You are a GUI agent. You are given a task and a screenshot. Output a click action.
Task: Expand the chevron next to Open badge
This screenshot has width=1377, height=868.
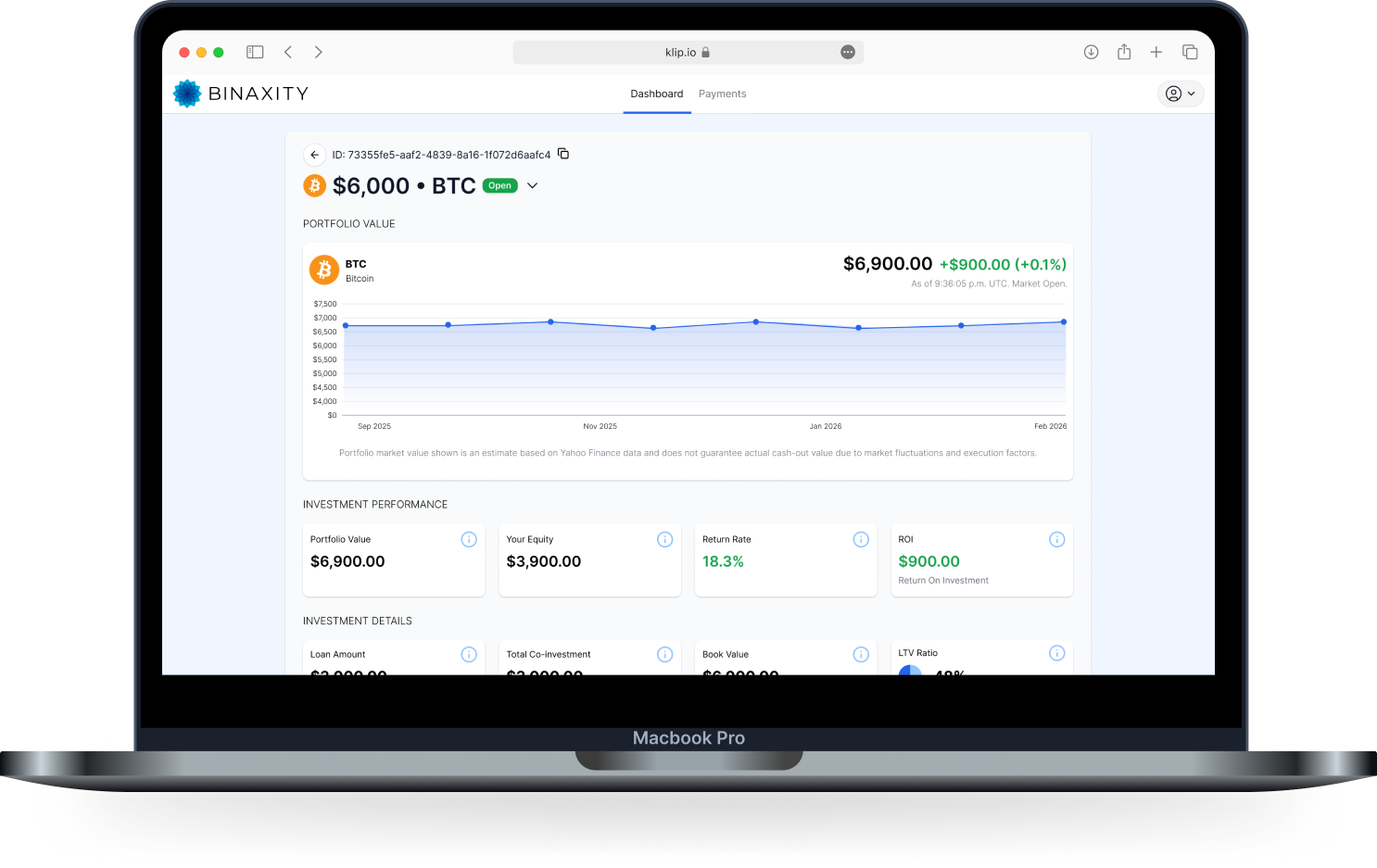pos(532,185)
